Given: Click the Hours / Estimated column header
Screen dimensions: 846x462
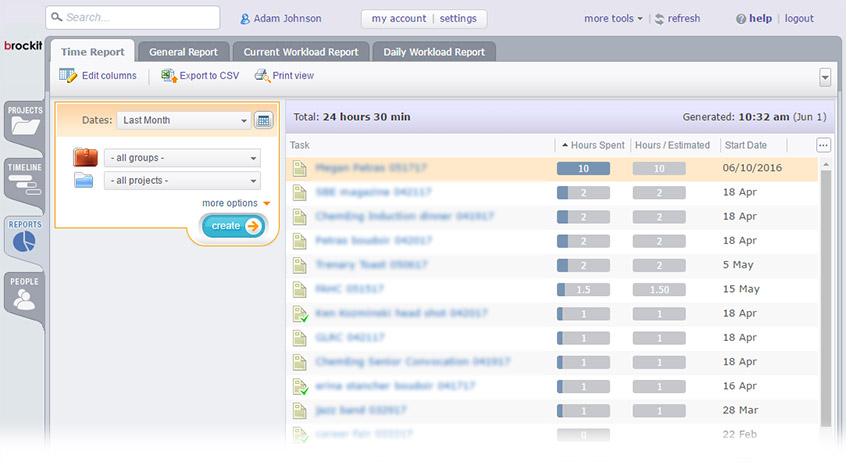Looking at the screenshot, I should click(672, 145).
